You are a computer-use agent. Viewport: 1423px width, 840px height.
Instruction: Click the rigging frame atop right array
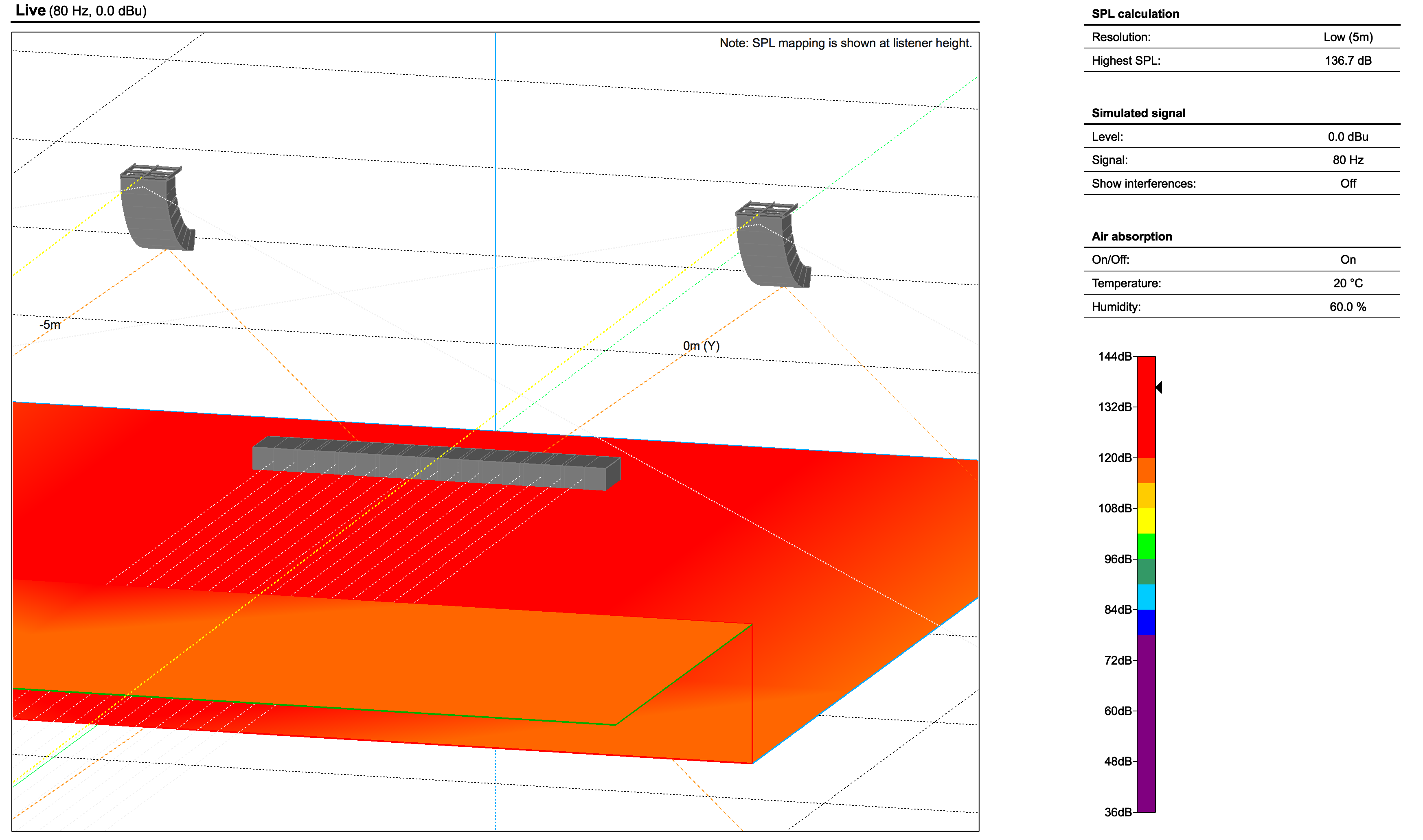pyautogui.click(x=766, y=208)
